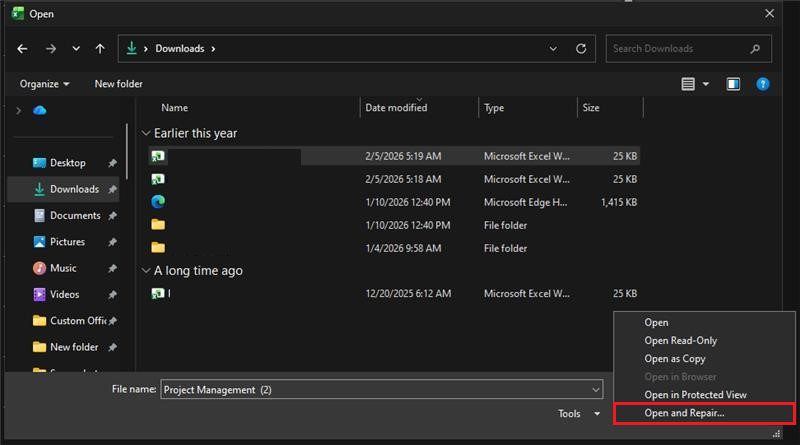
Task: Select the Microsoft Edge HTML file icon
Action: point(158,202)
